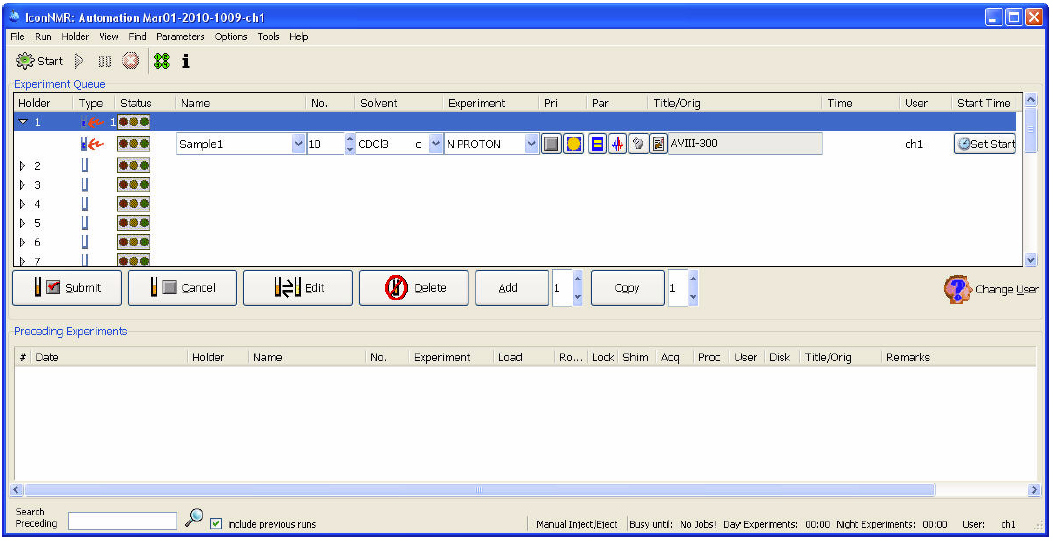Click the status lights of Sample1 experiment
The width and height of the screenshot is (1053, 541).
pos(133,144)
